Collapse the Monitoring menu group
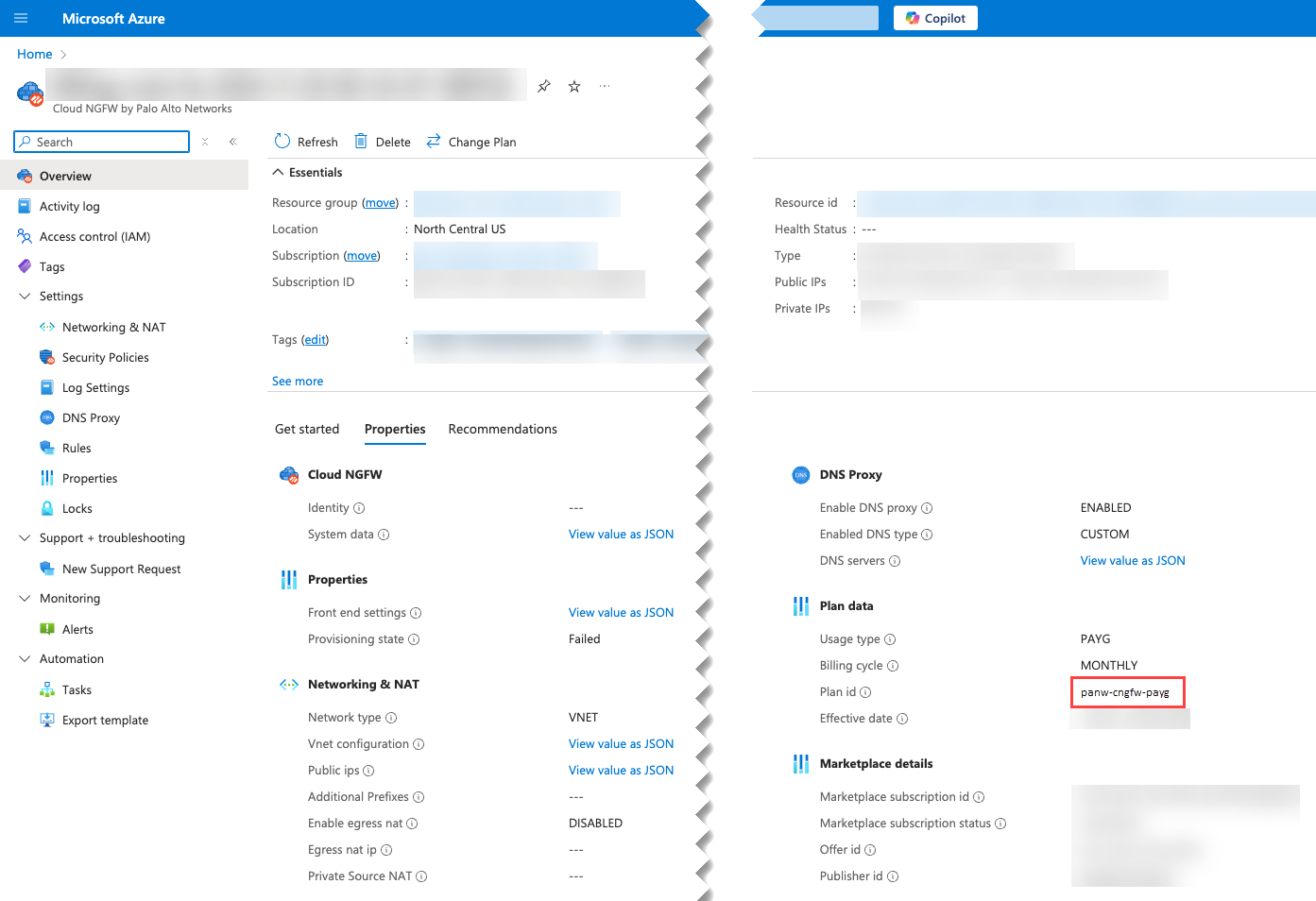Viewport: 1316px width, 901px height. click(25, 599)
